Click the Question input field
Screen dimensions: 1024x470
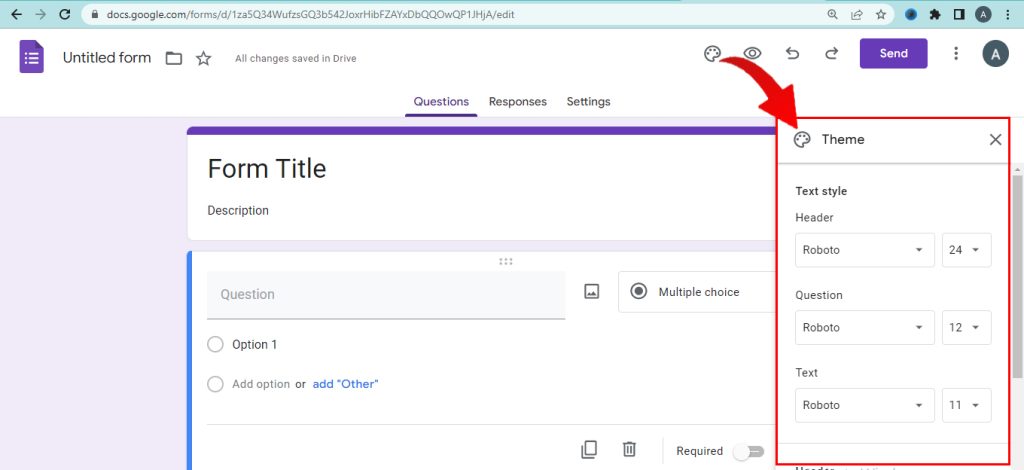(x=385, y=295)
